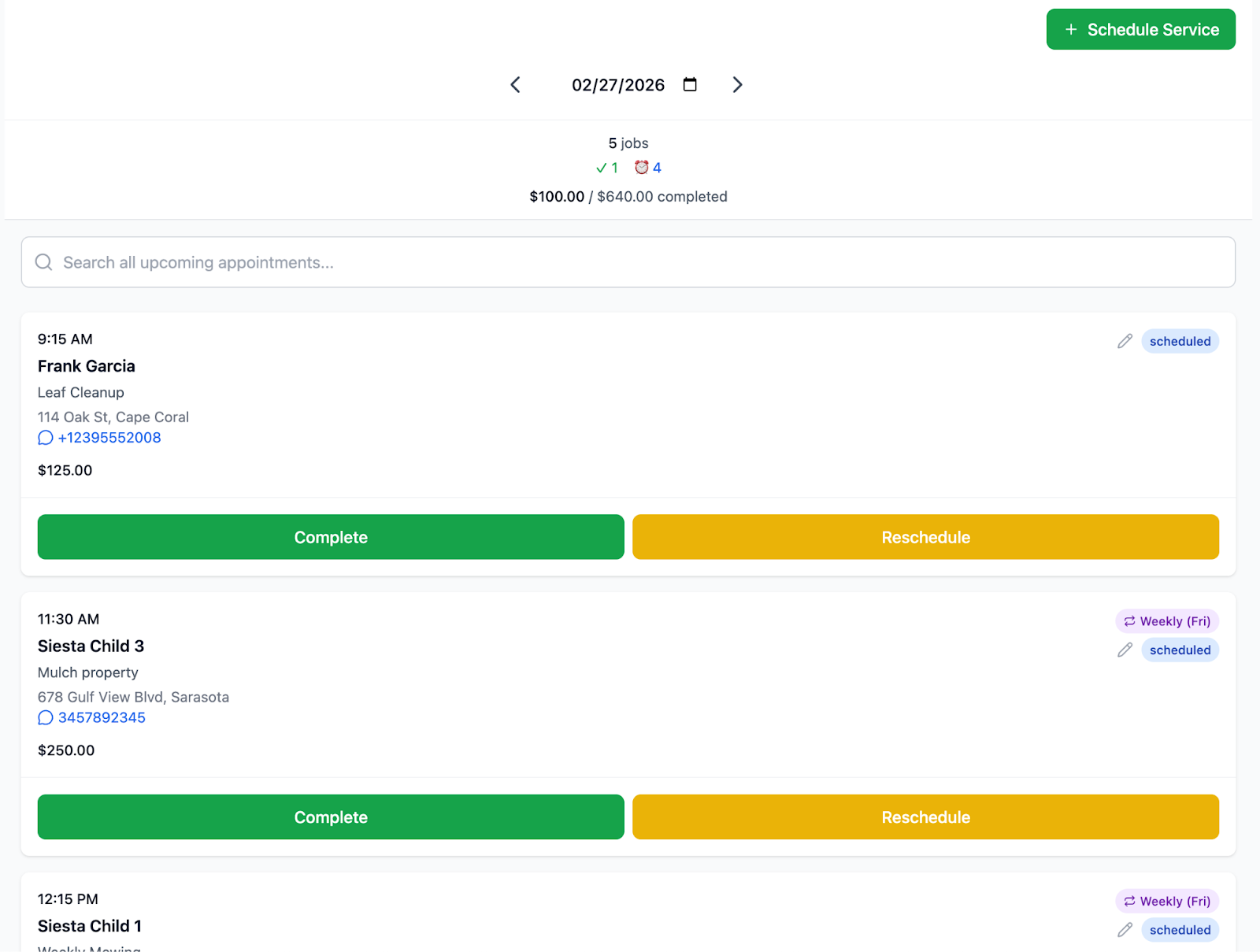Screen dimensions: 1260x952
Task: Open the scheduled status badge on Siesta Child 1's job
Action: tap(1180, 929)
